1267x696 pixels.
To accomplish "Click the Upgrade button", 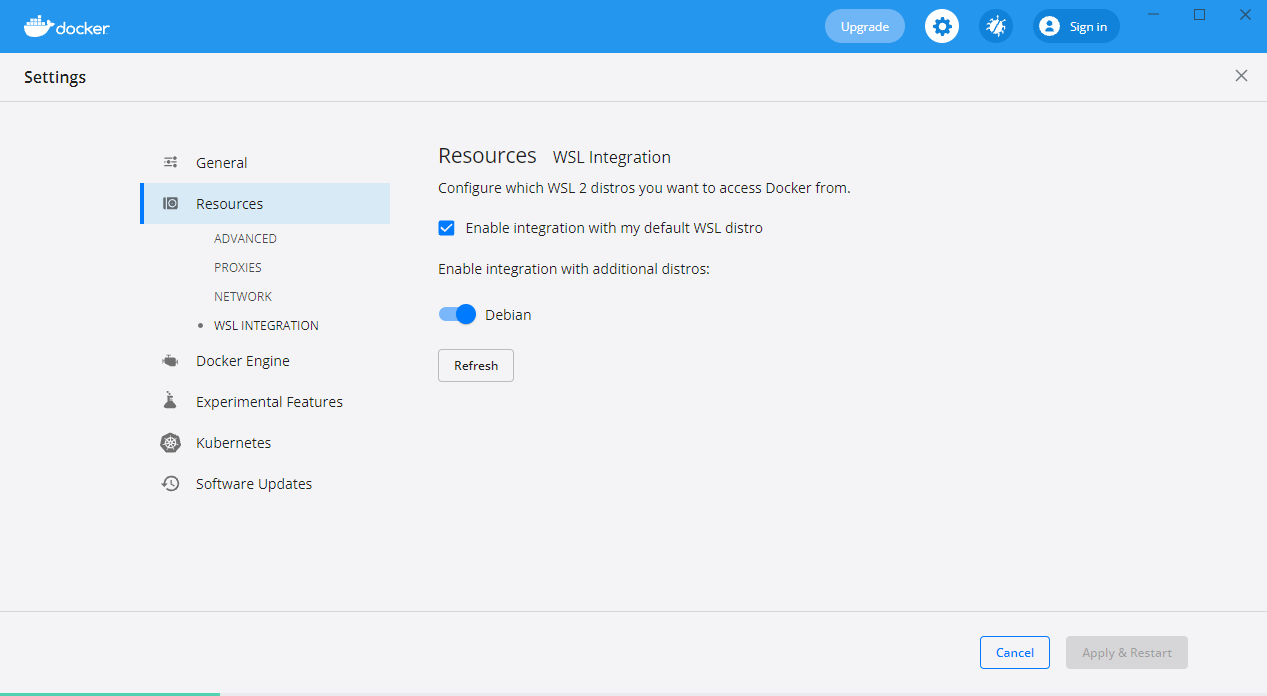I will [x=865, y=26].
